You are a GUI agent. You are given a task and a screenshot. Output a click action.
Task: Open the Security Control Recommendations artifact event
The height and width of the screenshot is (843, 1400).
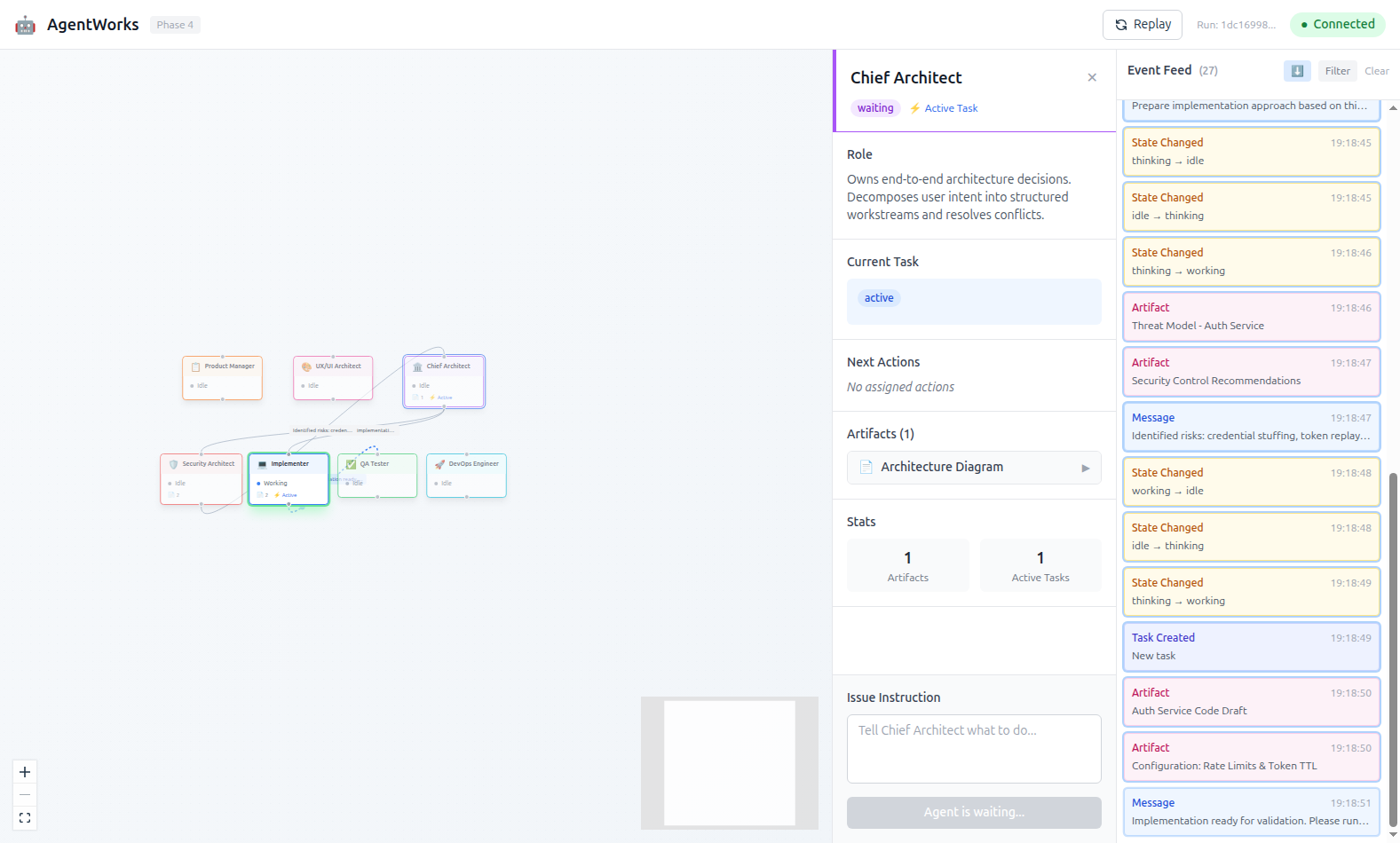coord(1251,372)
